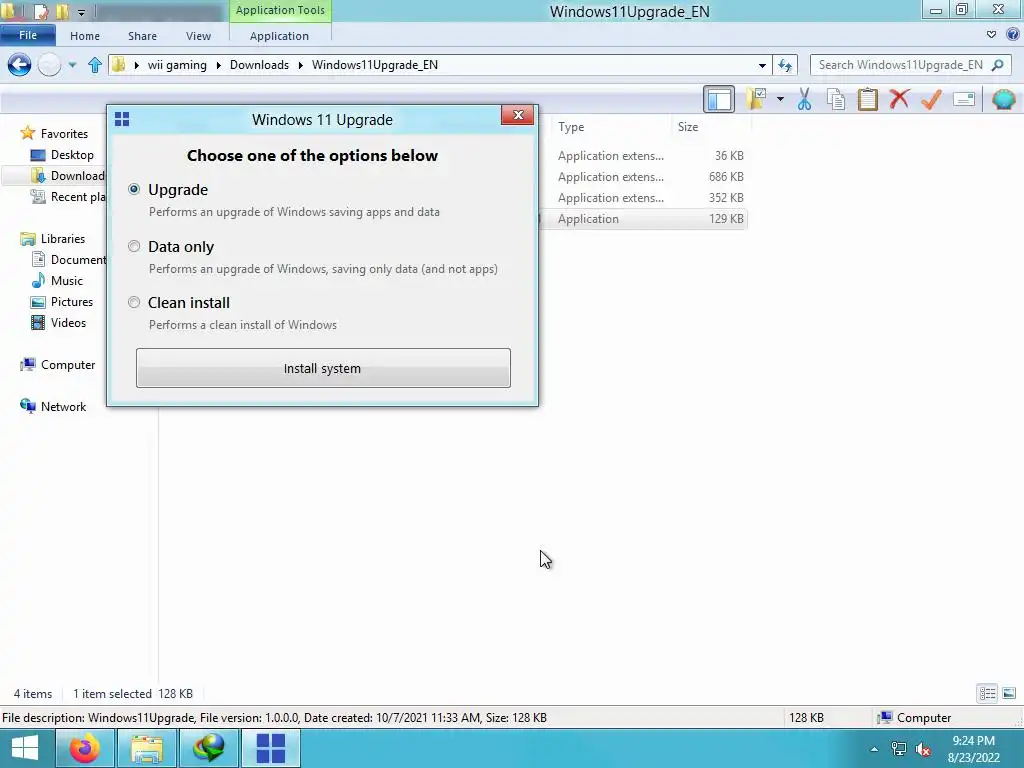
Task: Click the Paste clipboard icon
Action: click(867, 99)
